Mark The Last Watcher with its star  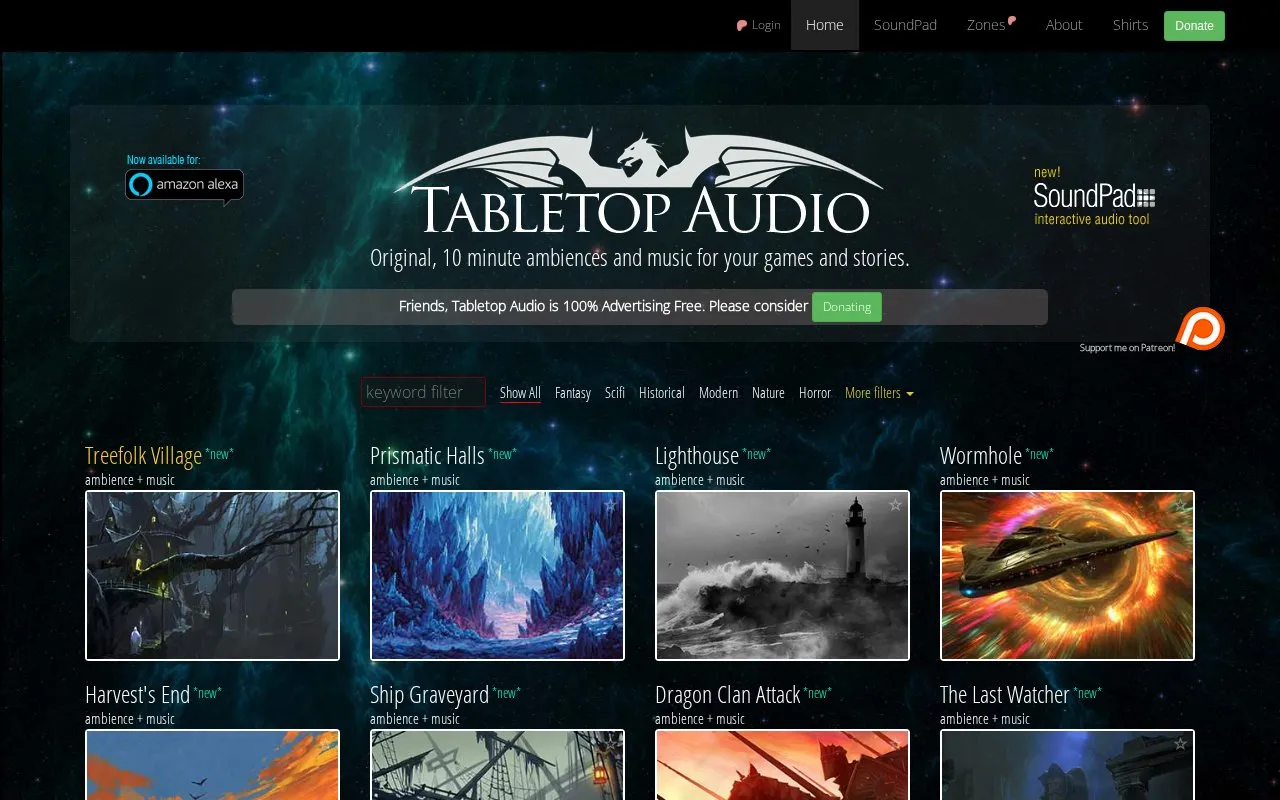1180,744
